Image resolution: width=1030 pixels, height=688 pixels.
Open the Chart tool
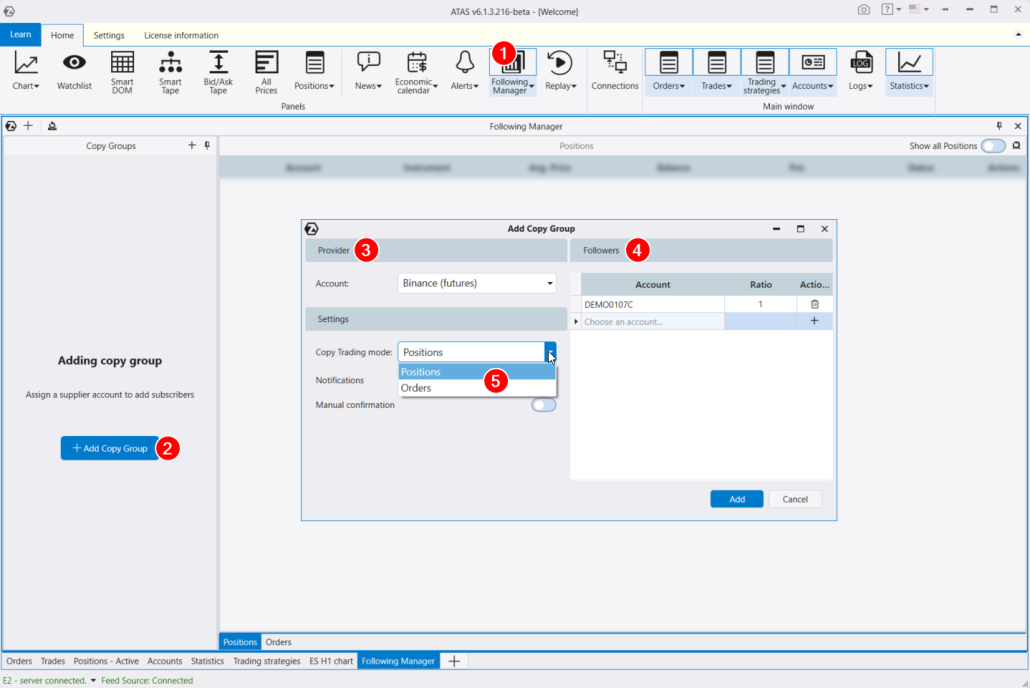point(24,68)
